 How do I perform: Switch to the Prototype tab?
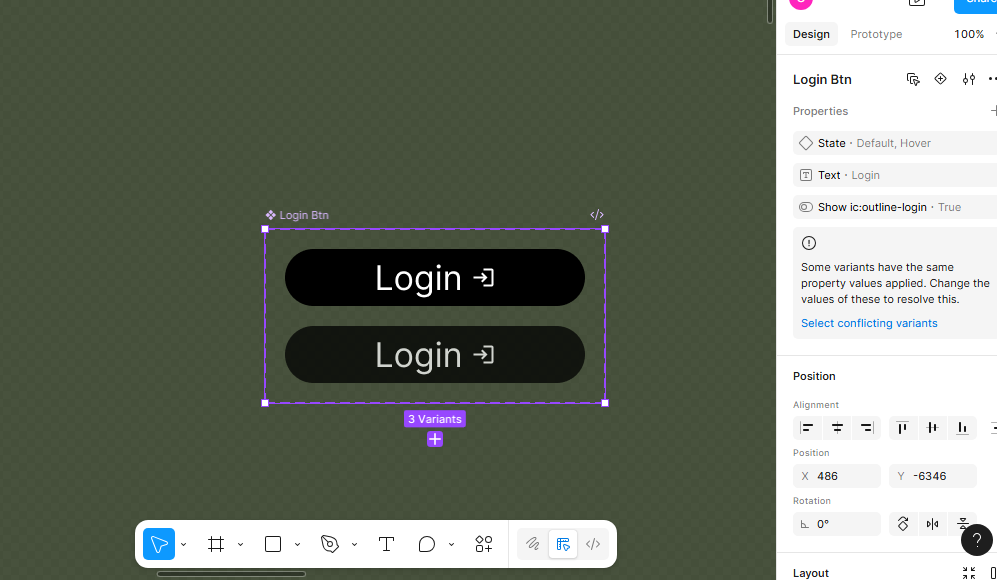[876, 34]
